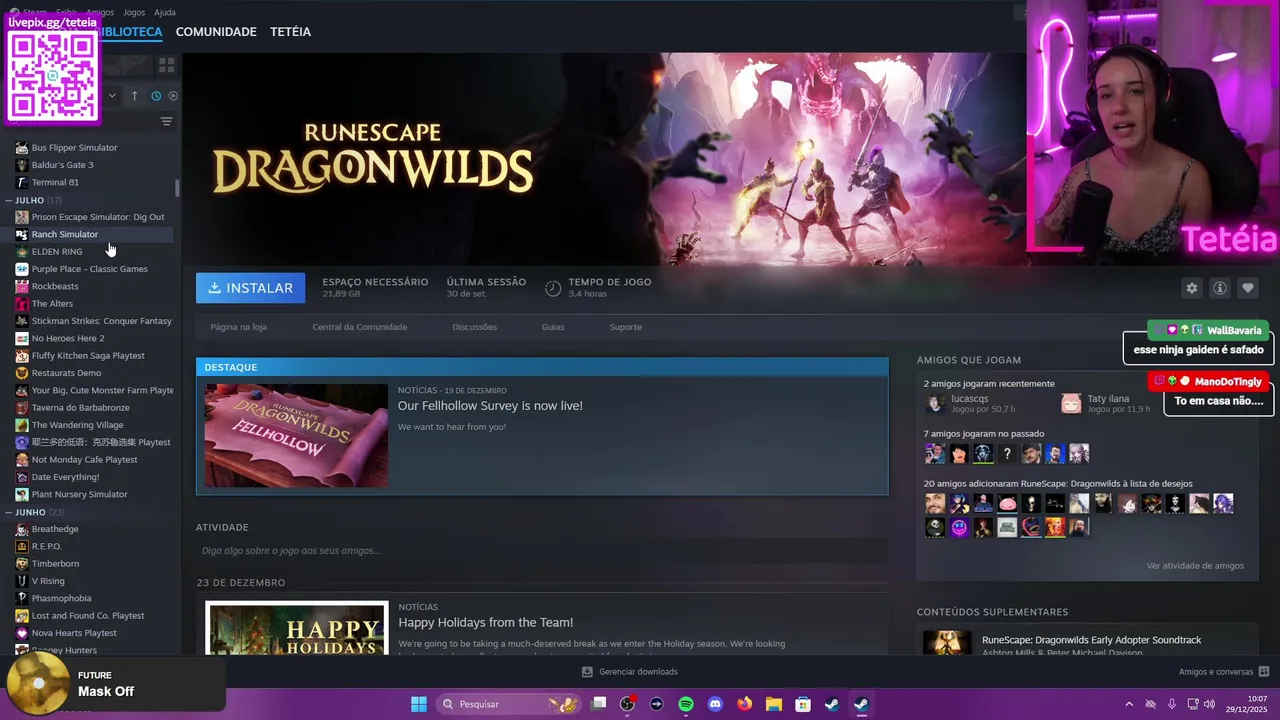Screen dimensions: 1280x720
Task: Open the Suporte tab
Action: click(x=626, y=327)
